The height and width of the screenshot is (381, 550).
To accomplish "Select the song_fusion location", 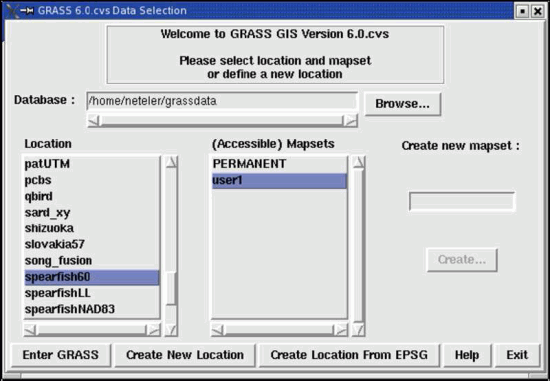I will point(92,261).
